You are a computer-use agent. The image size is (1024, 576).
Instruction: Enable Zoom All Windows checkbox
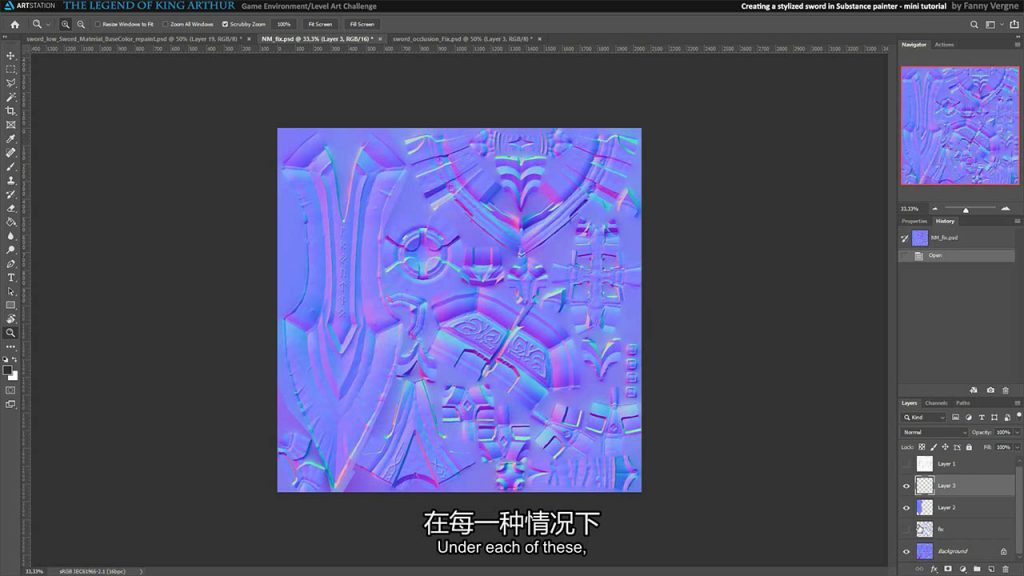tap(165, 24)
